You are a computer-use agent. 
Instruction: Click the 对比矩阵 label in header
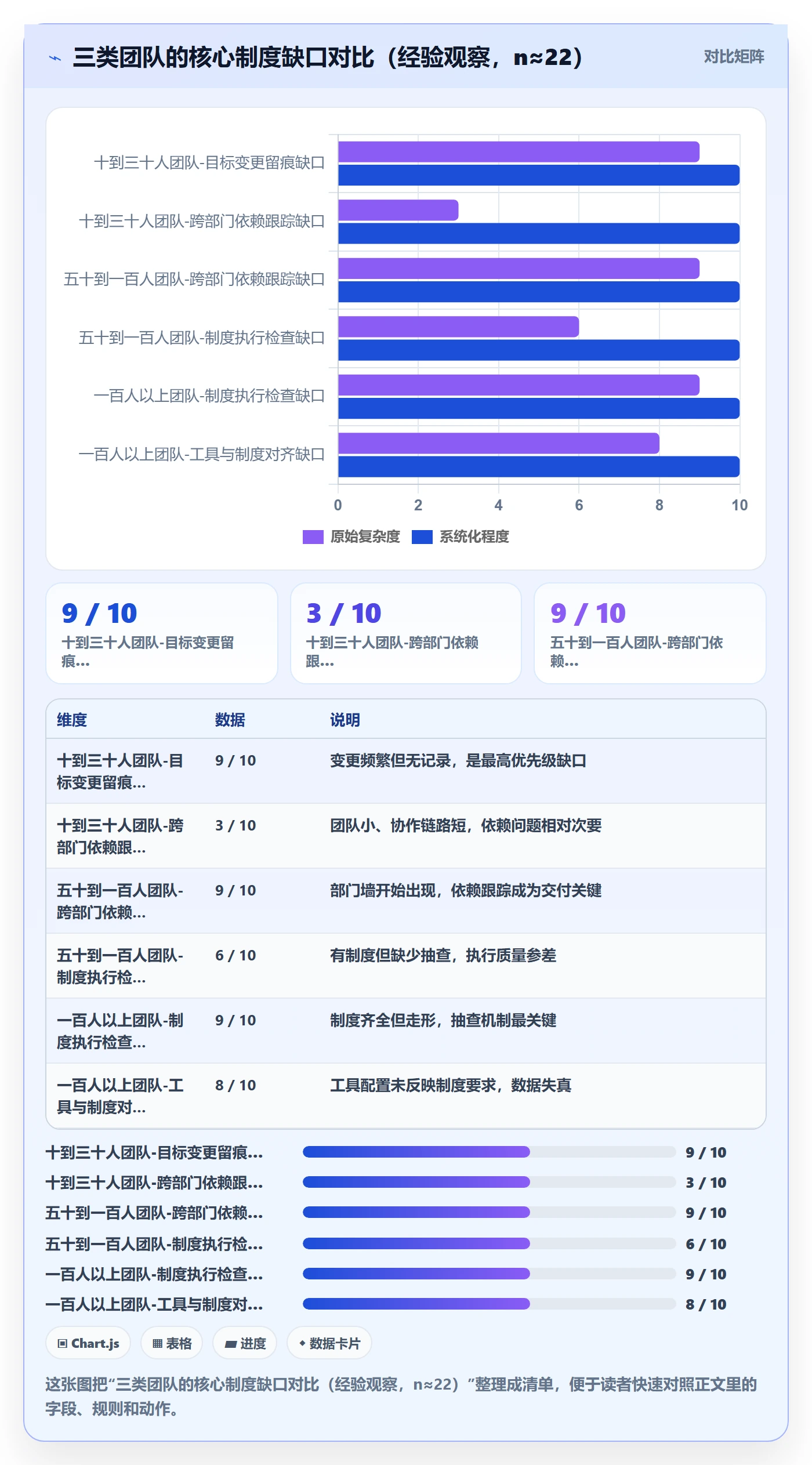coord(734,56)
